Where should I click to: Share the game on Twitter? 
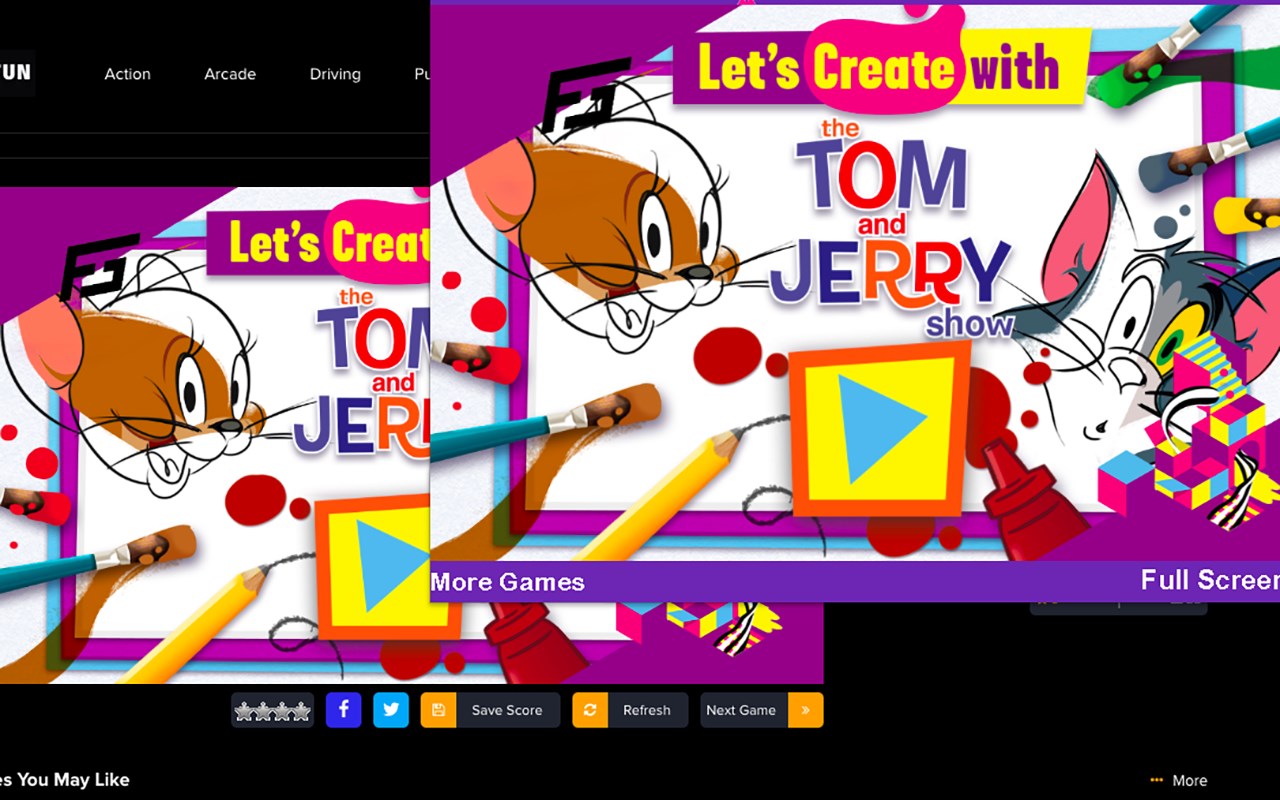coord(391,710)
